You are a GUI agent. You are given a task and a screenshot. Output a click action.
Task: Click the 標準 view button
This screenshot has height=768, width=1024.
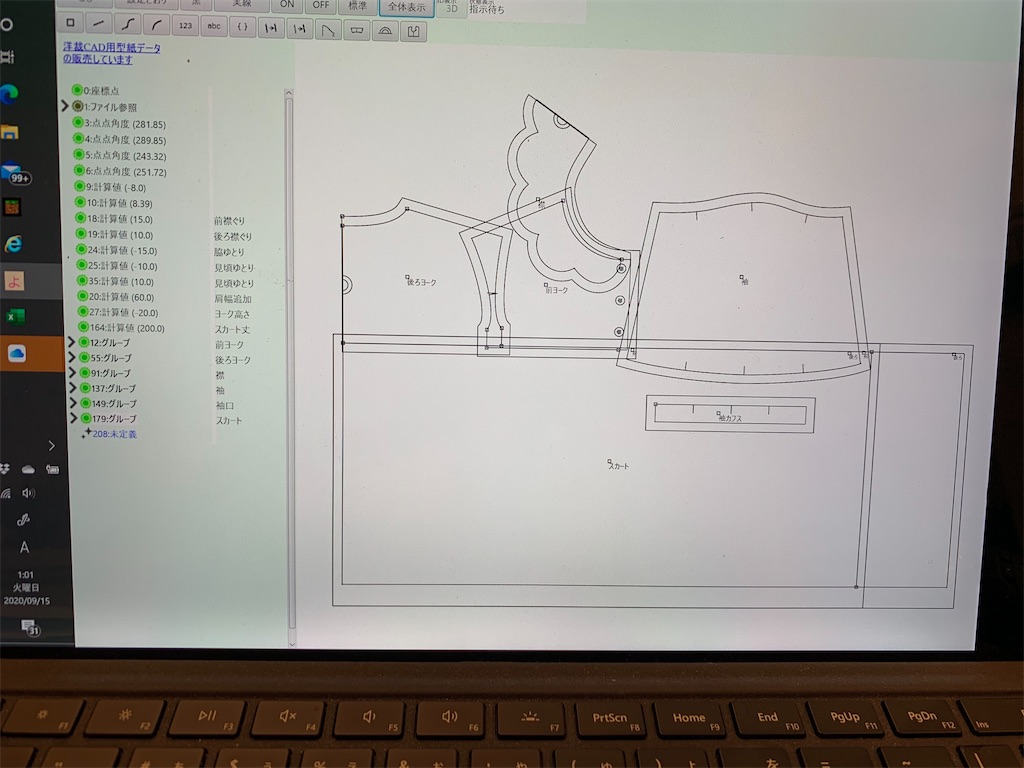(x=358, y=7)
